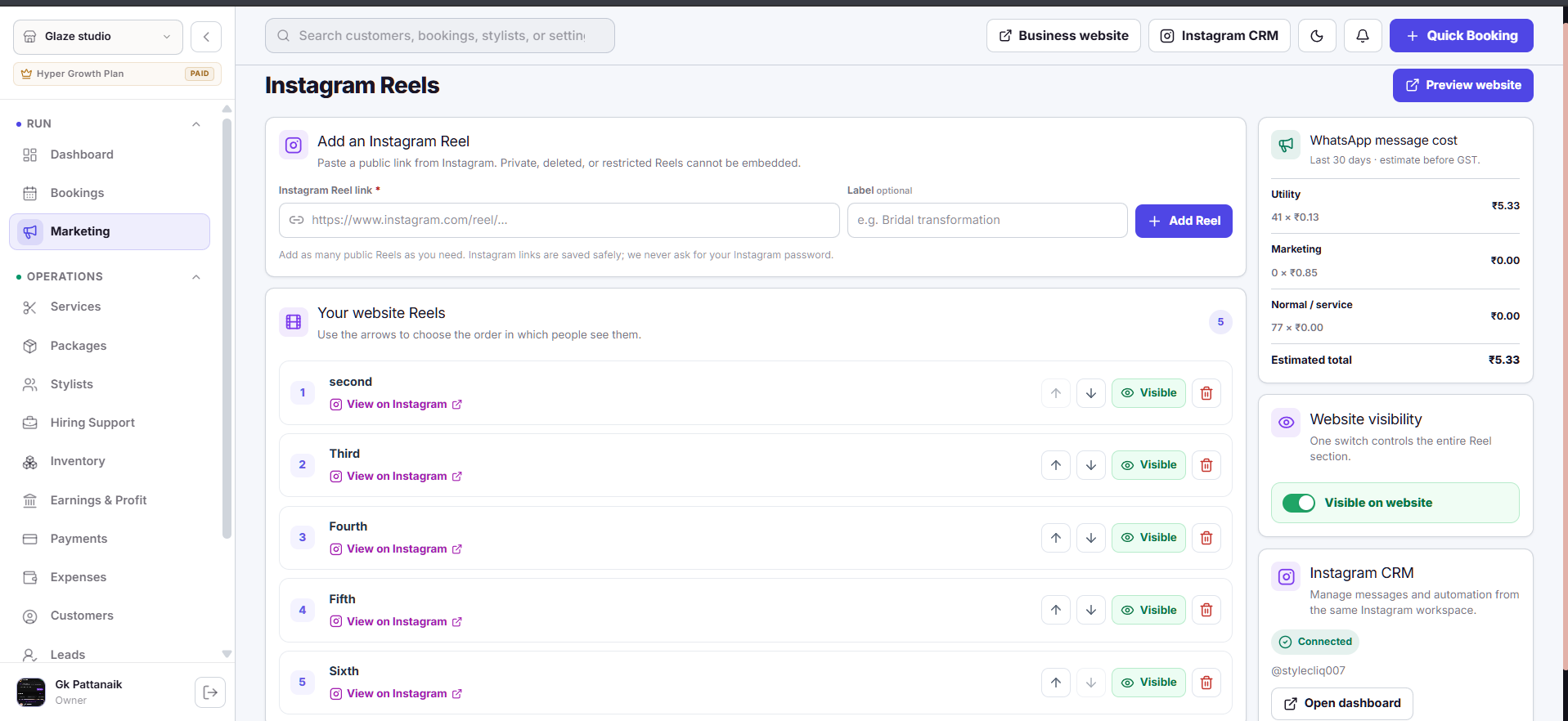Image resolution: width=1568 pixels, height=721 pixels.
Task: Open the Glaze studio workspace dropdown
Action: (x=98, y=37)
